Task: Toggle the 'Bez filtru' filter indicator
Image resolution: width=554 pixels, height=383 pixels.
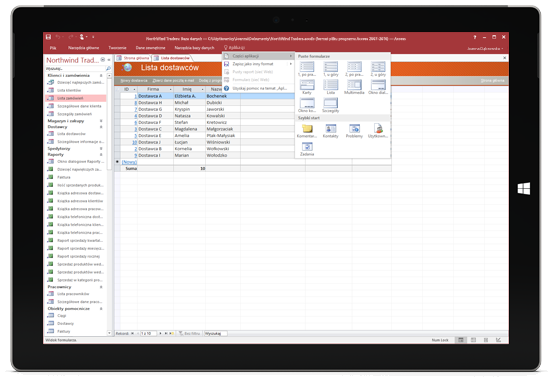Action: click(x=189, y=333)
